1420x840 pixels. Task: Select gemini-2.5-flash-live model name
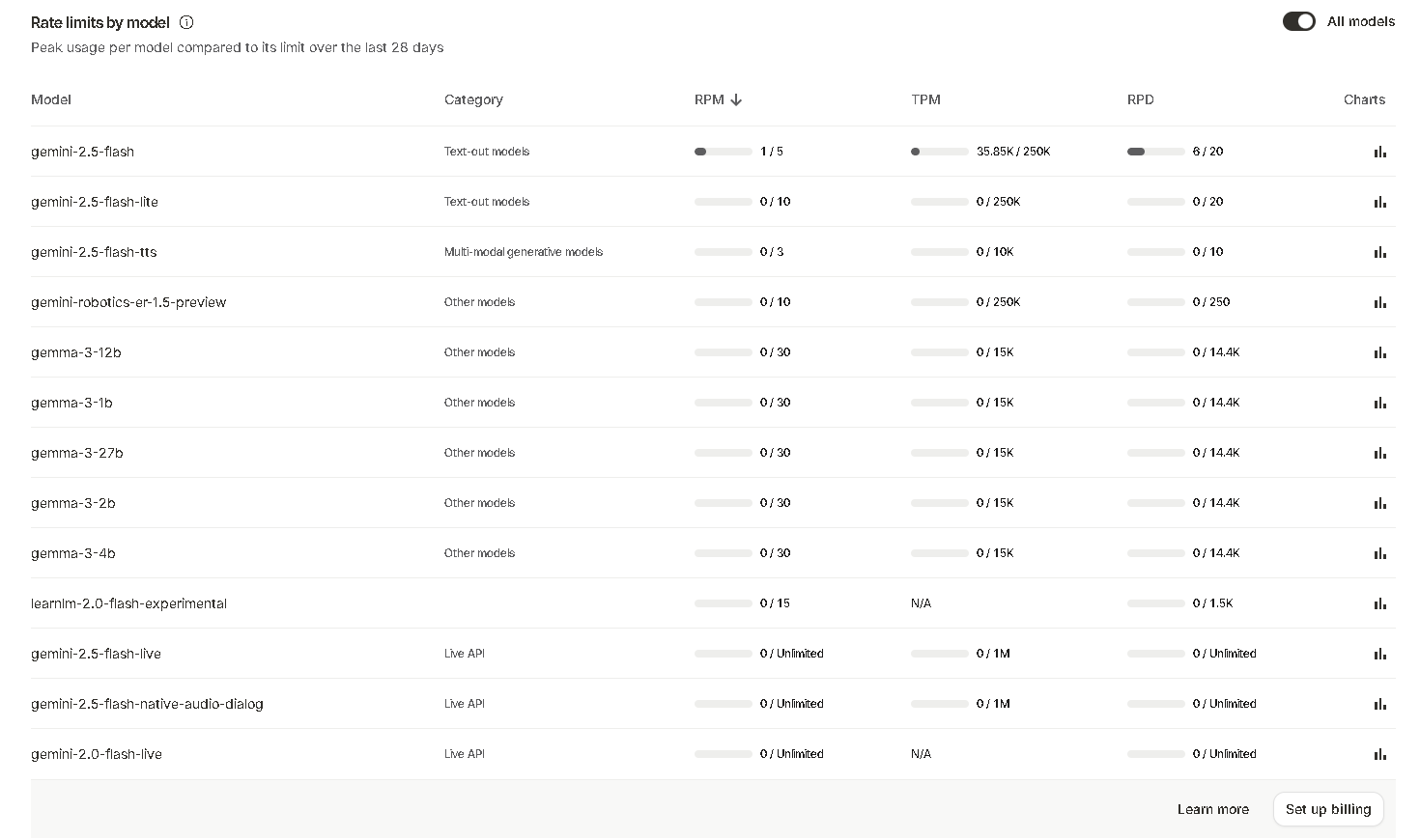pos(96,654)
